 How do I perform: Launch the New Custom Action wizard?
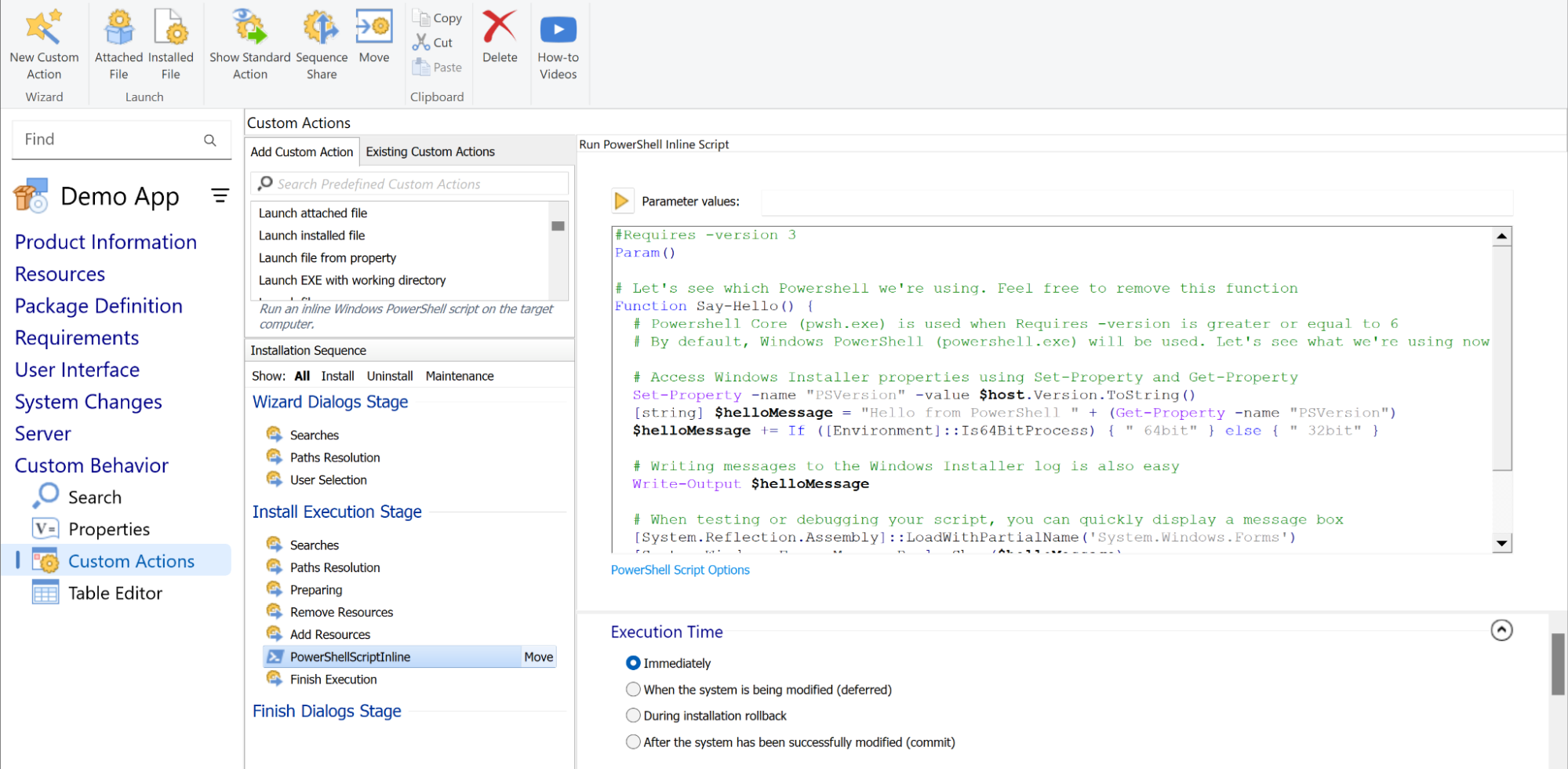(44, 45)
